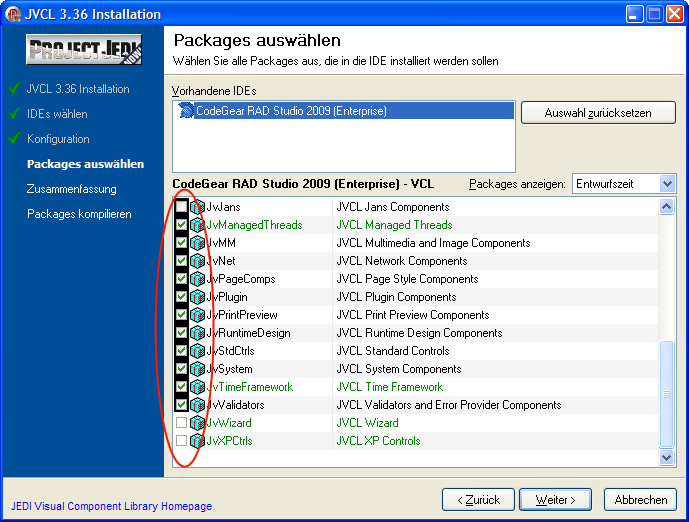Check the JvXPCtrls package checkbox

[x=181, y=441]
